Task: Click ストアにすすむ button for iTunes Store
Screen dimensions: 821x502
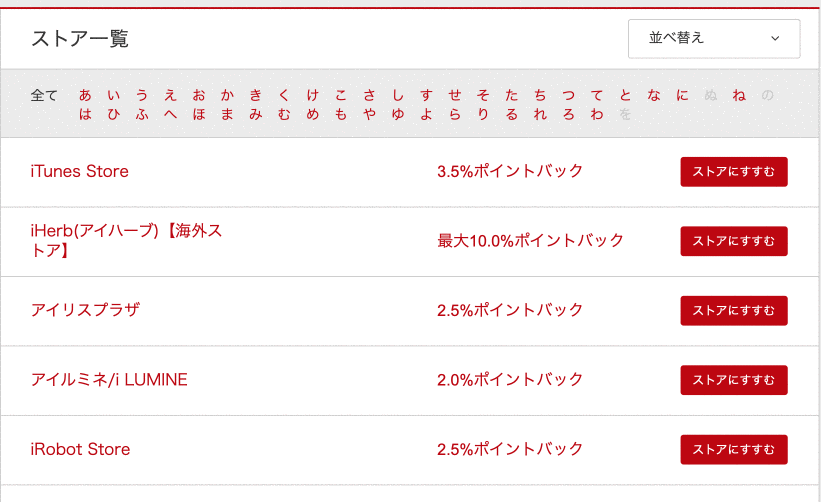Action: point(734,172)
